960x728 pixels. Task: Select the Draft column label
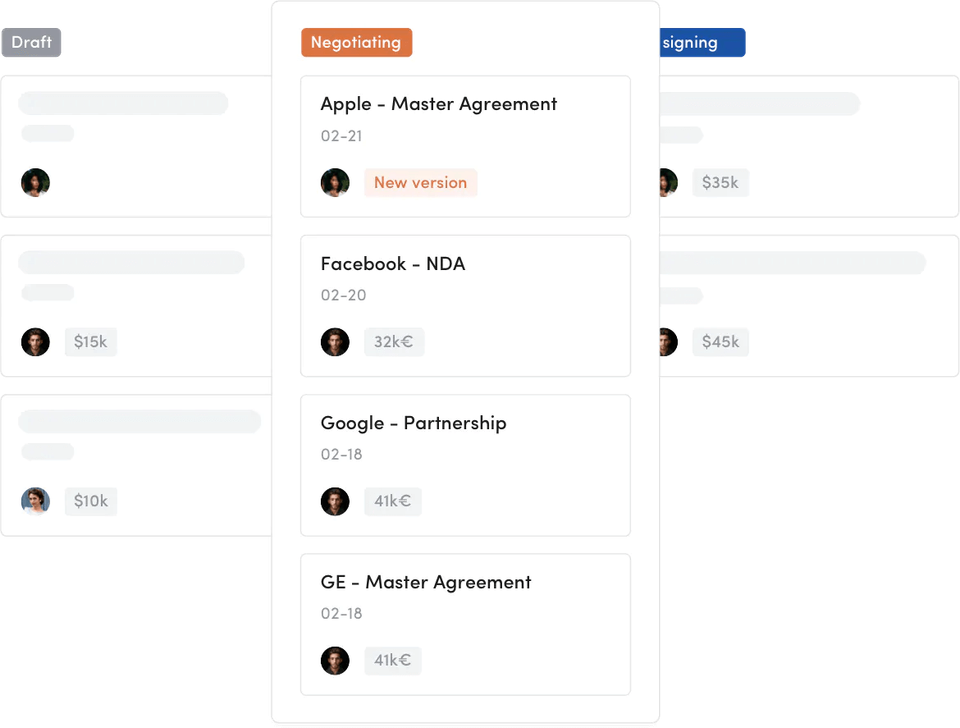(x=32, y=43)
